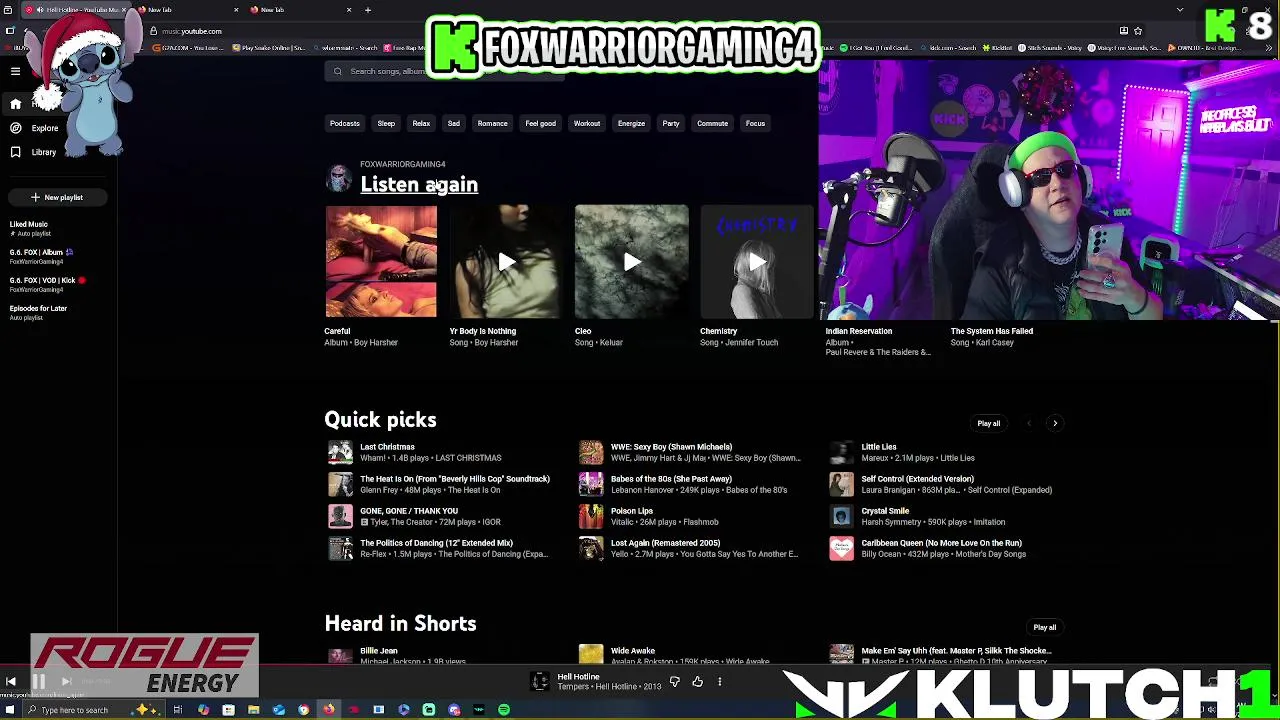Select the Commute mood chip

[x=712, y=123]
